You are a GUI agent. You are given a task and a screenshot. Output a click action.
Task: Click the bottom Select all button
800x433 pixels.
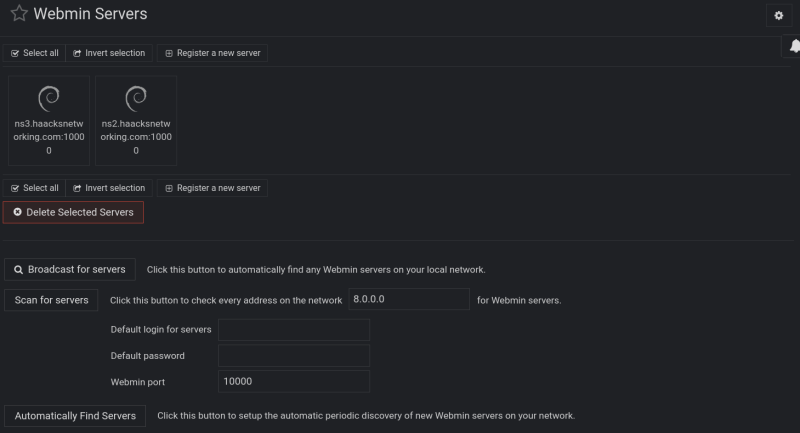(35, 188)
